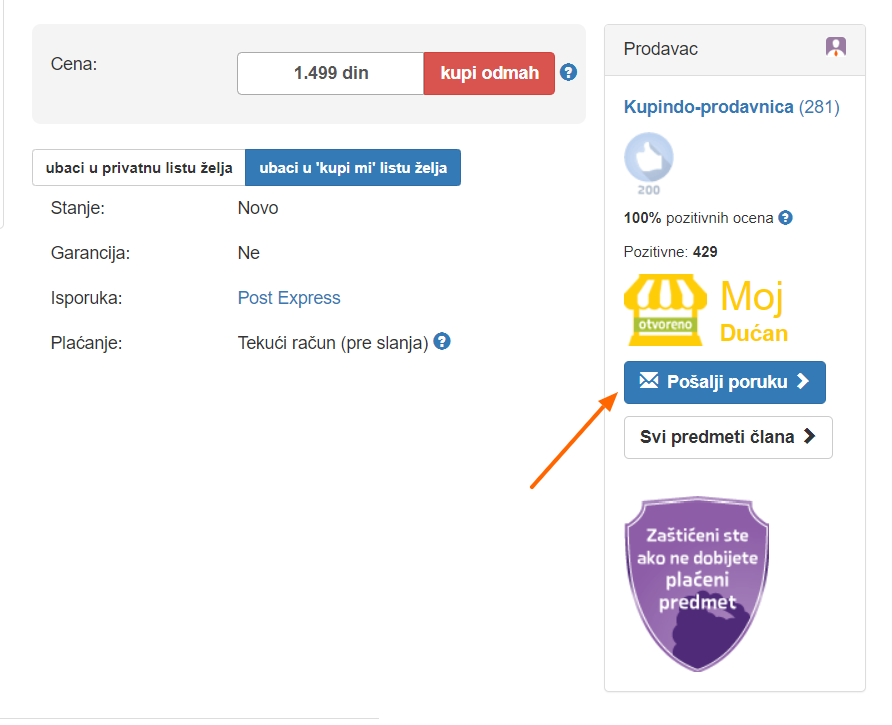This screenshot has width=892, height=725.
Task: Click the help icon next to 'kupi odmah'
Action: pos(568,72)
